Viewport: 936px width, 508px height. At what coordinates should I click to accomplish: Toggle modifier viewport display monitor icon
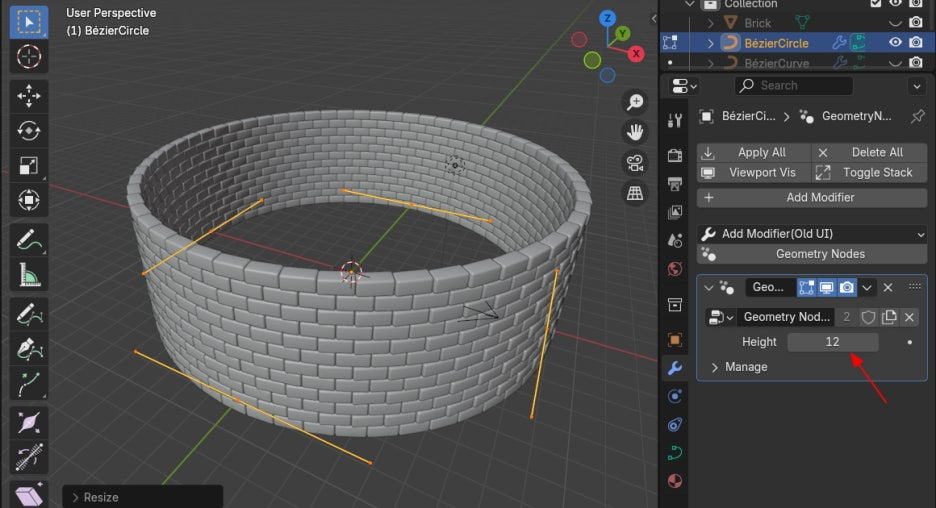point(826,288)
